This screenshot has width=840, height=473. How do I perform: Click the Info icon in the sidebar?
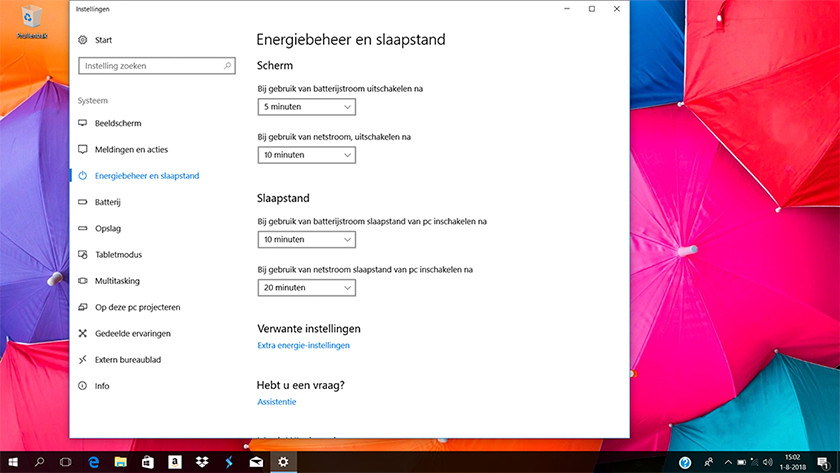pyautogui.click(x=83, y=386)
